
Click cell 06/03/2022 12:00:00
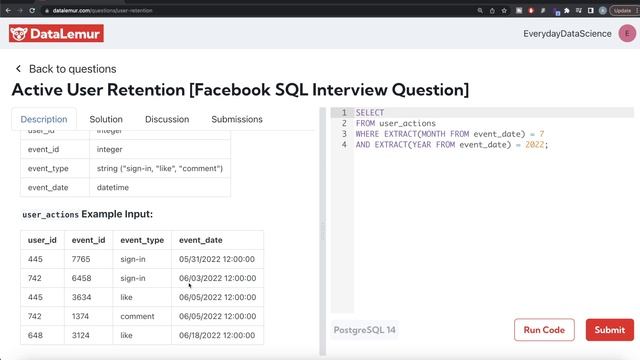[x=218, y=278]
